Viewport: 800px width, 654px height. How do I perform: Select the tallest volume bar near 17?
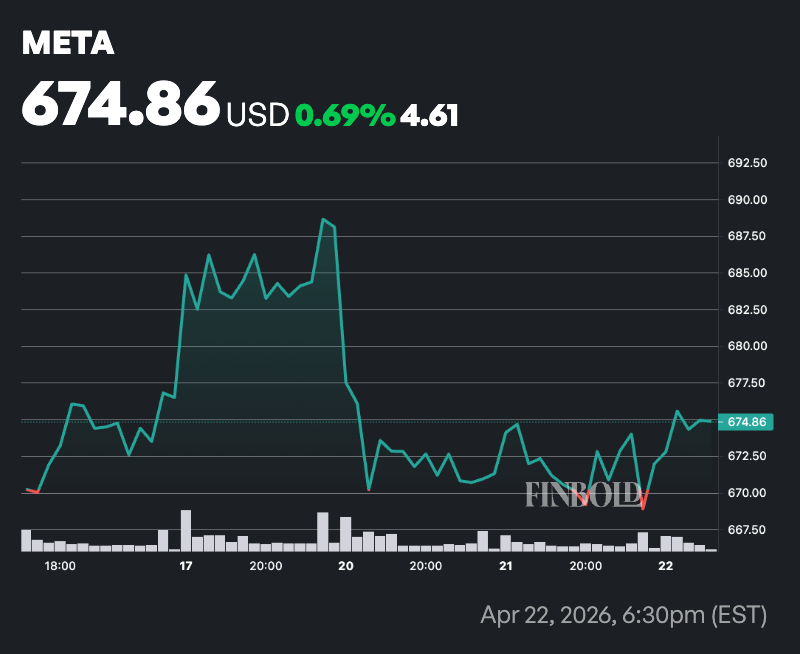(x=186, y=531)
